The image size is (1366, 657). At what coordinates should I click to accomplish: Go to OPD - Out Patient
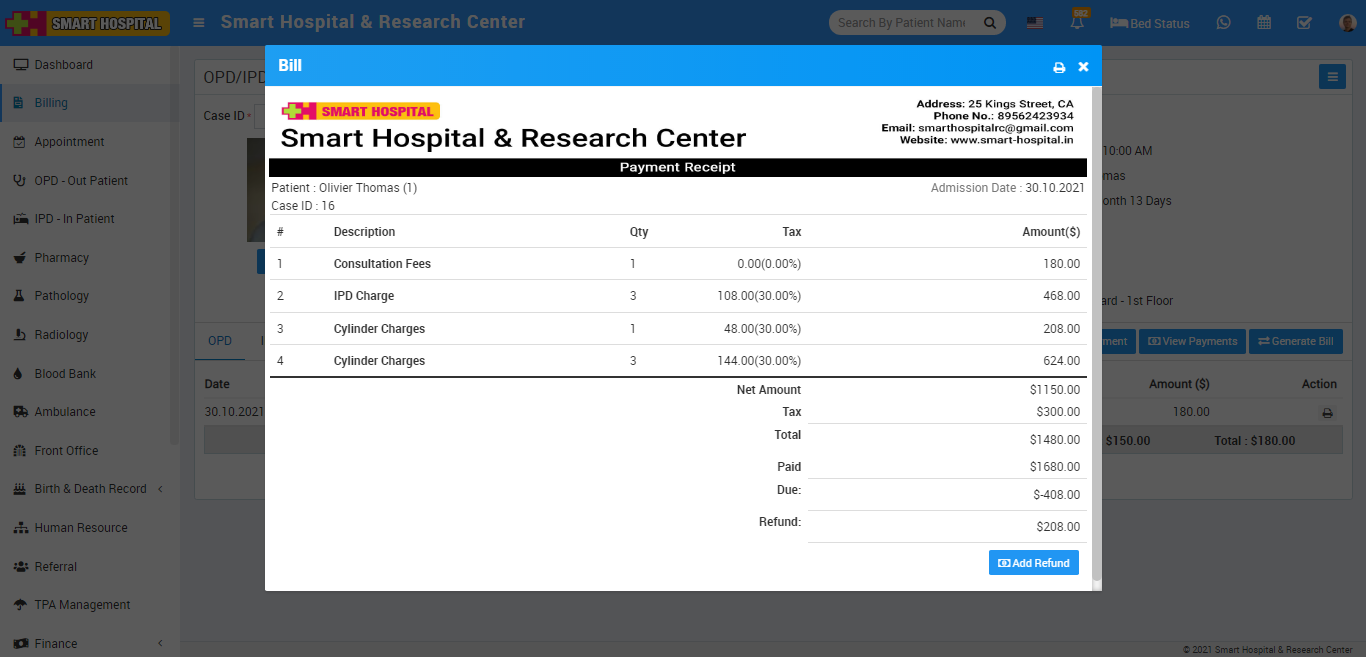point(81,181)
